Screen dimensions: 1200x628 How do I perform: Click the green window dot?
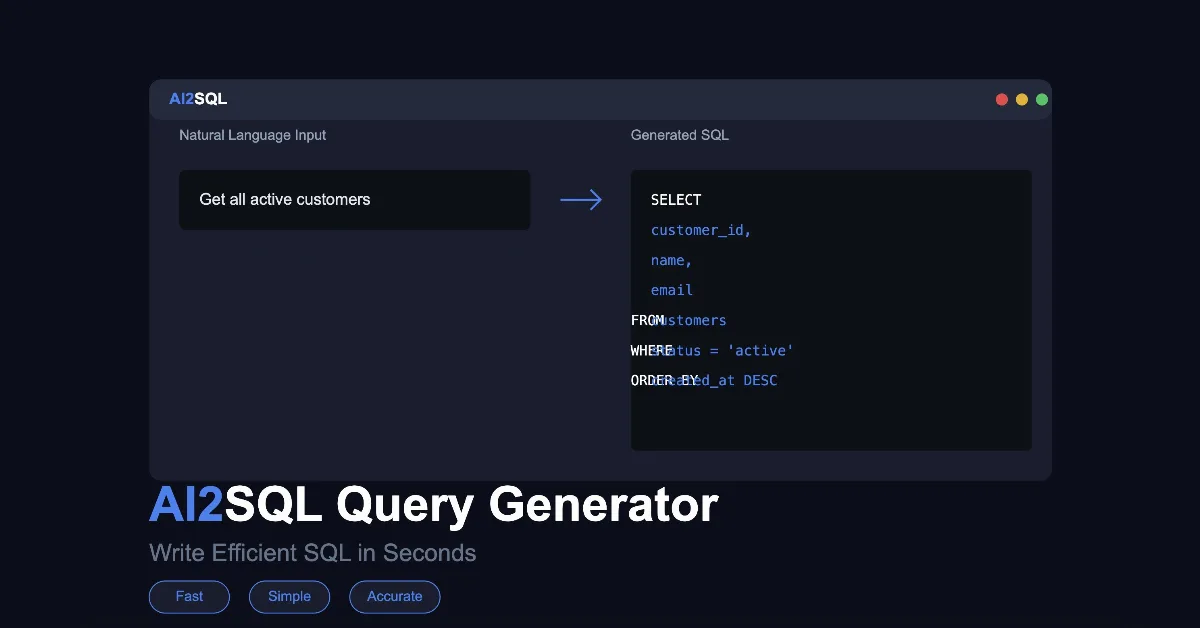click(1042, 99)
